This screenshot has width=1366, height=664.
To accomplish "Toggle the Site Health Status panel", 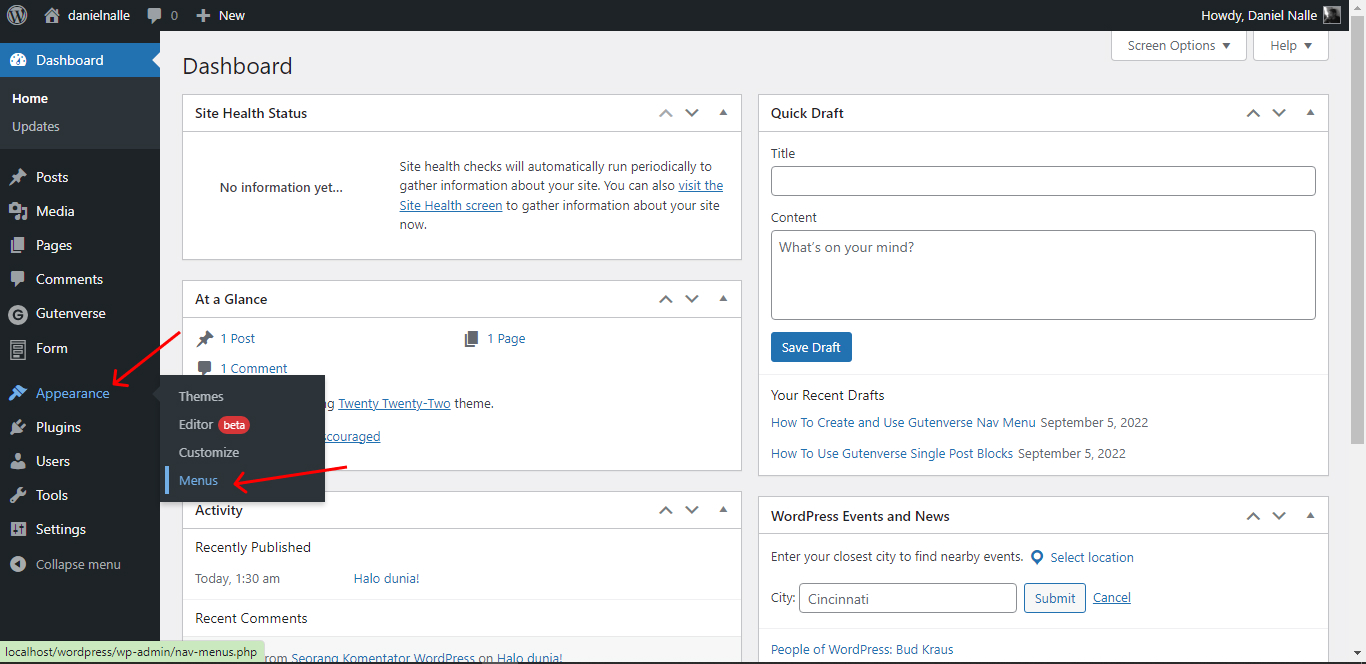I will point(723,113).
